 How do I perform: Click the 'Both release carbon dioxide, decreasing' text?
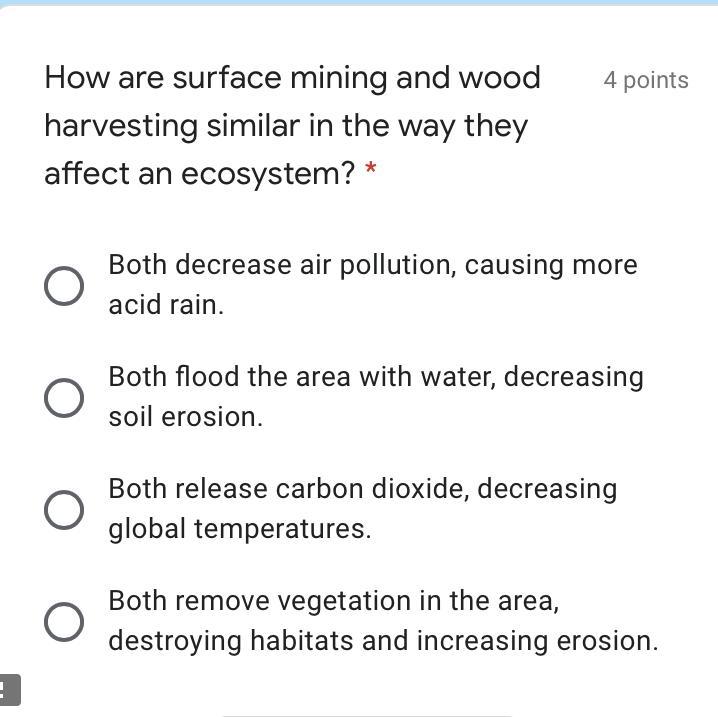click(x=362, y=489)
